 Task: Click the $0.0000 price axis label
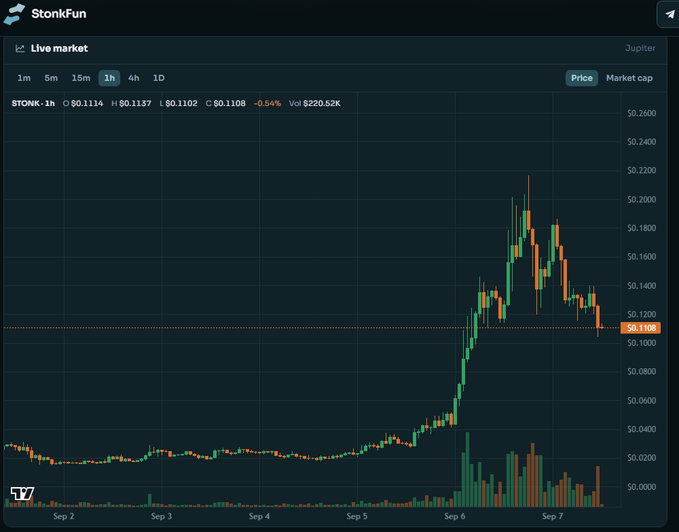(642, 487)
